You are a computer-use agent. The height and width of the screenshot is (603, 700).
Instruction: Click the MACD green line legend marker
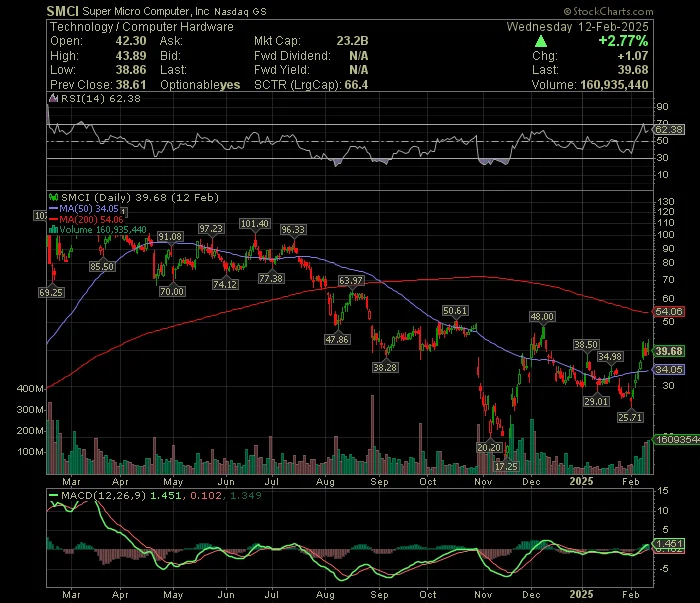[x=54, y=495]
